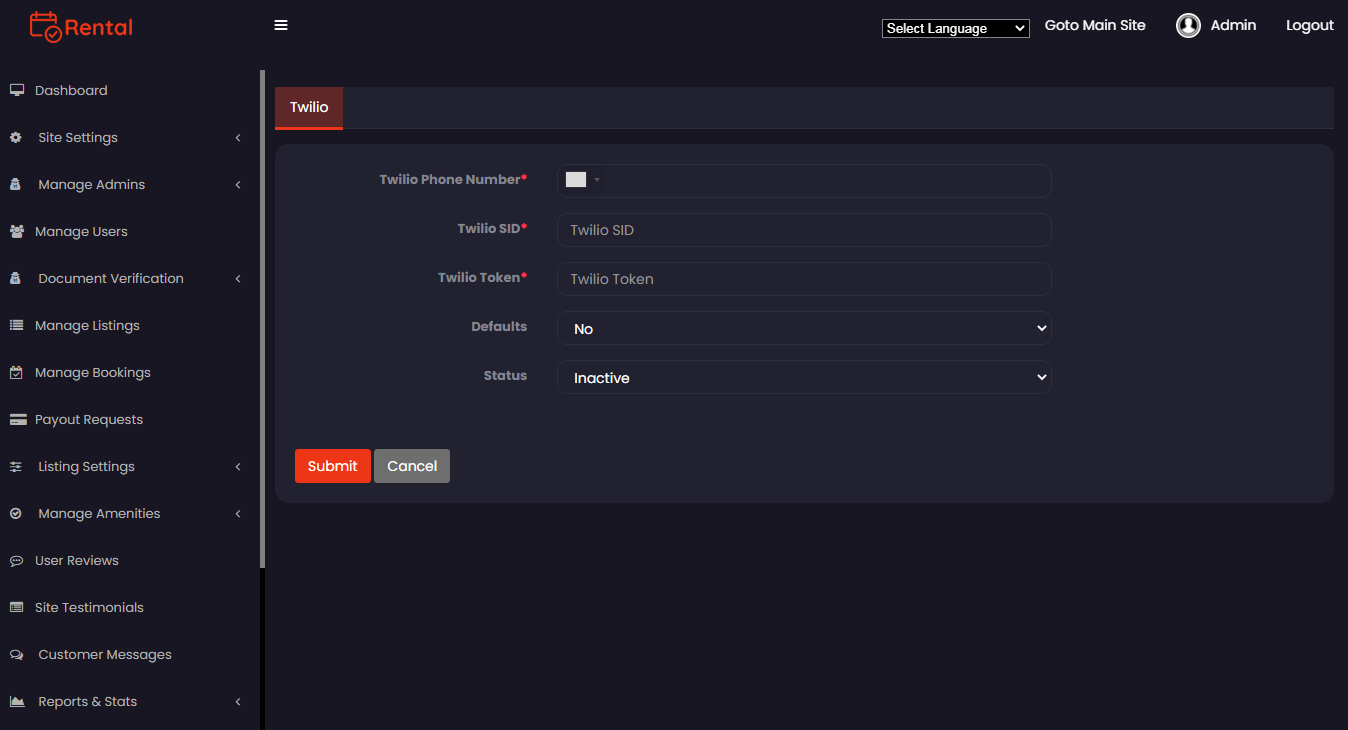The height and width of the screenshot is (730, 1348).
Task: Click the Site Testimonials icon
Action: 17,607
